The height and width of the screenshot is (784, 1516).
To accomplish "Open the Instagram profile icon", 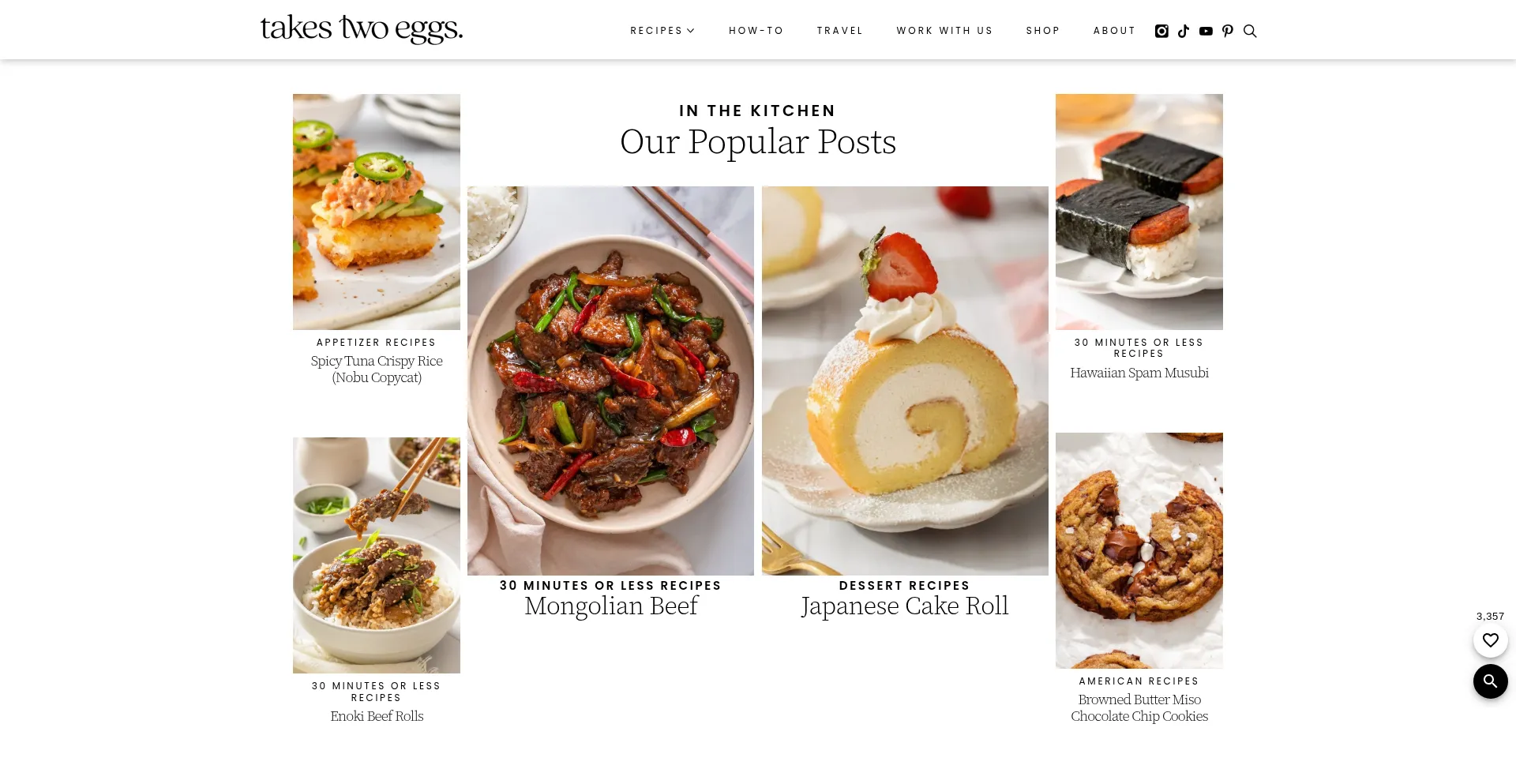I will (1161, 31).
